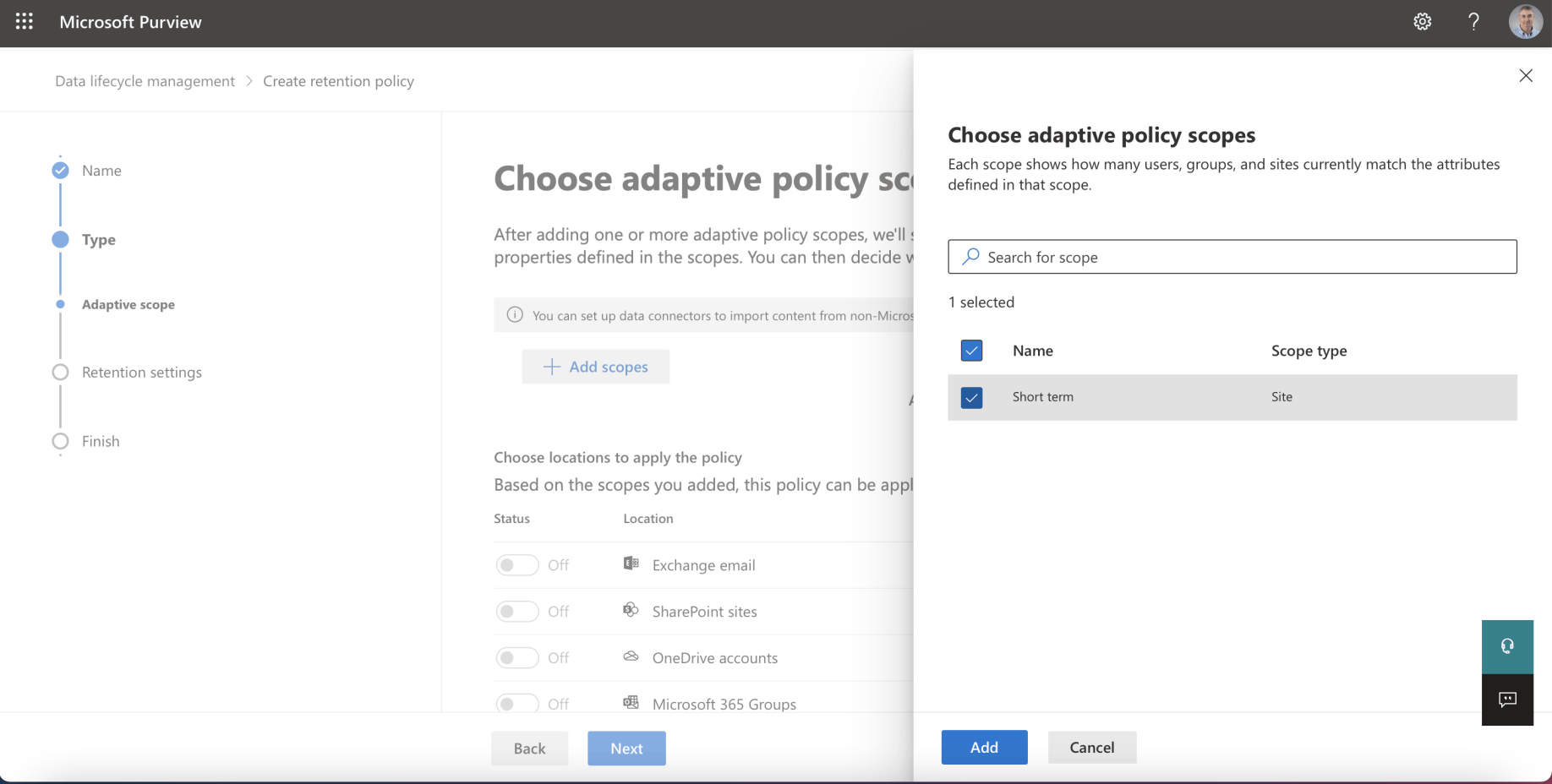Open the app launcher waffle icon
The image size is (1552, 784).
(25, 22)
